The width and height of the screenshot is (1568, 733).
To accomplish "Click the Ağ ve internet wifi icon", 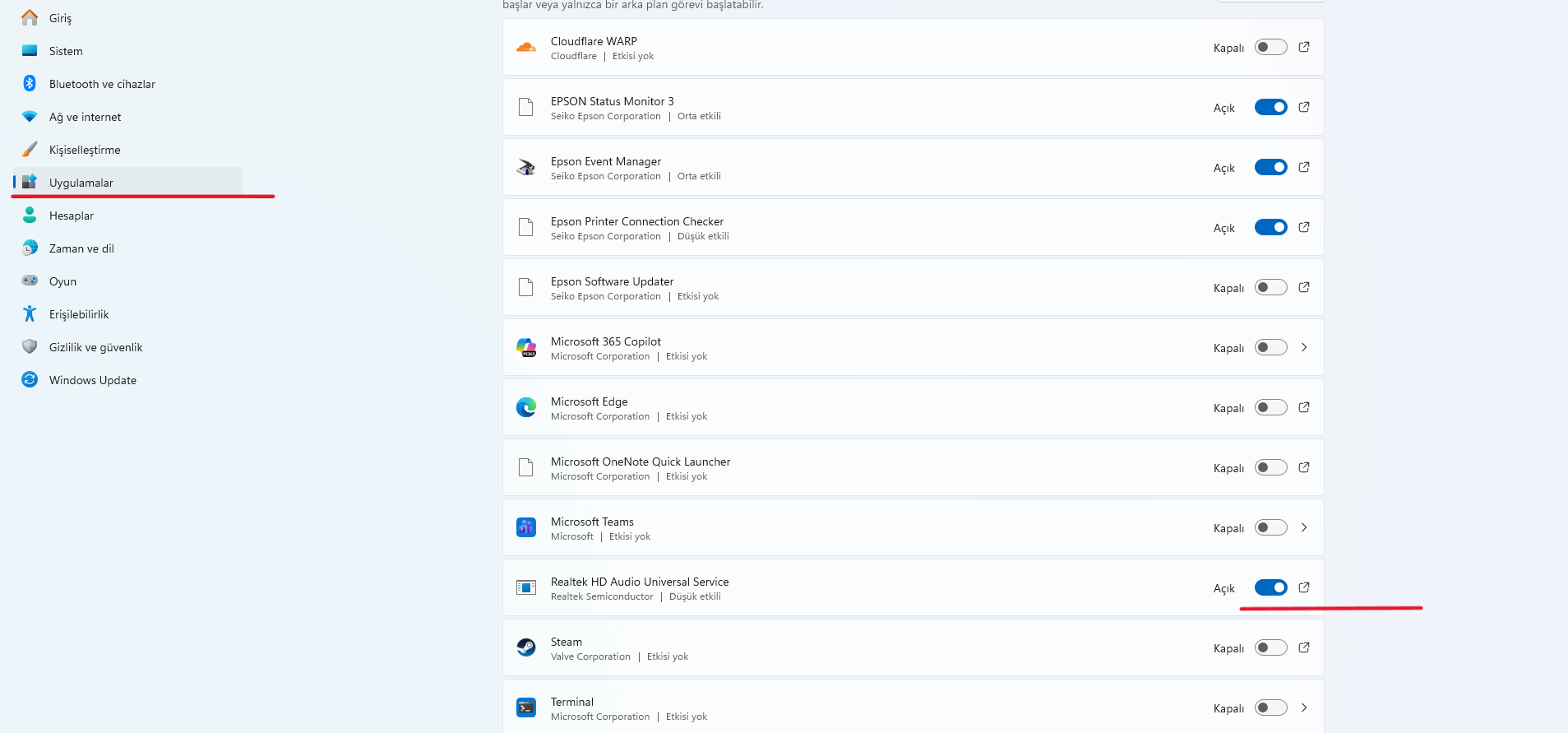I will [30, 117].
